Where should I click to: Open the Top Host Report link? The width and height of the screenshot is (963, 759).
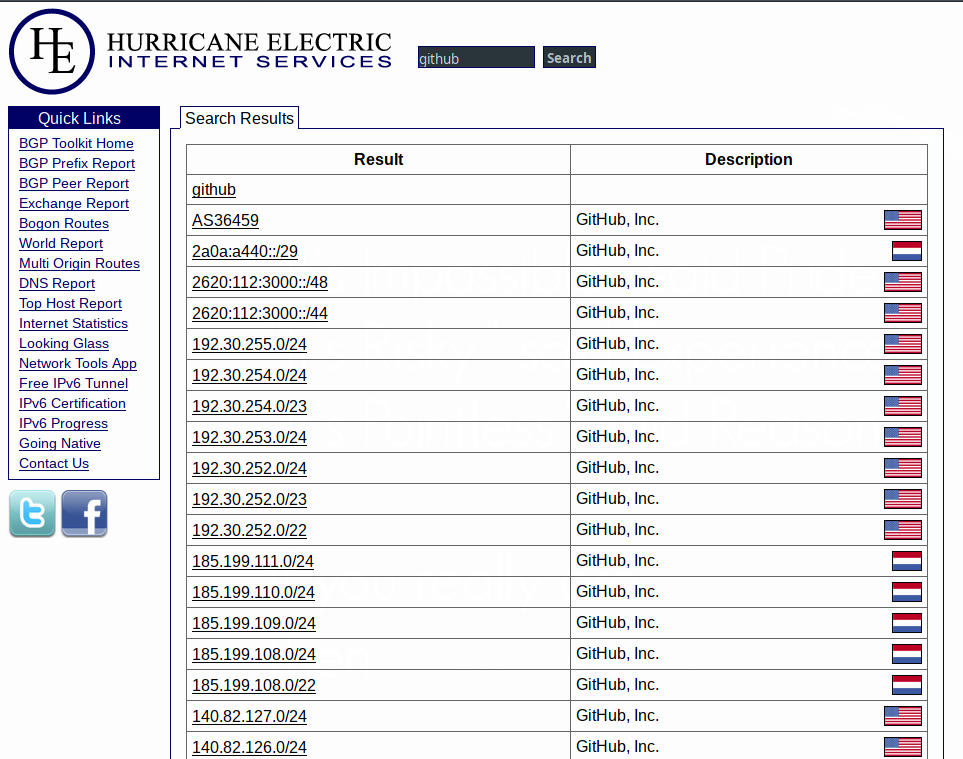pyautogui.click(x=71, y=303)
